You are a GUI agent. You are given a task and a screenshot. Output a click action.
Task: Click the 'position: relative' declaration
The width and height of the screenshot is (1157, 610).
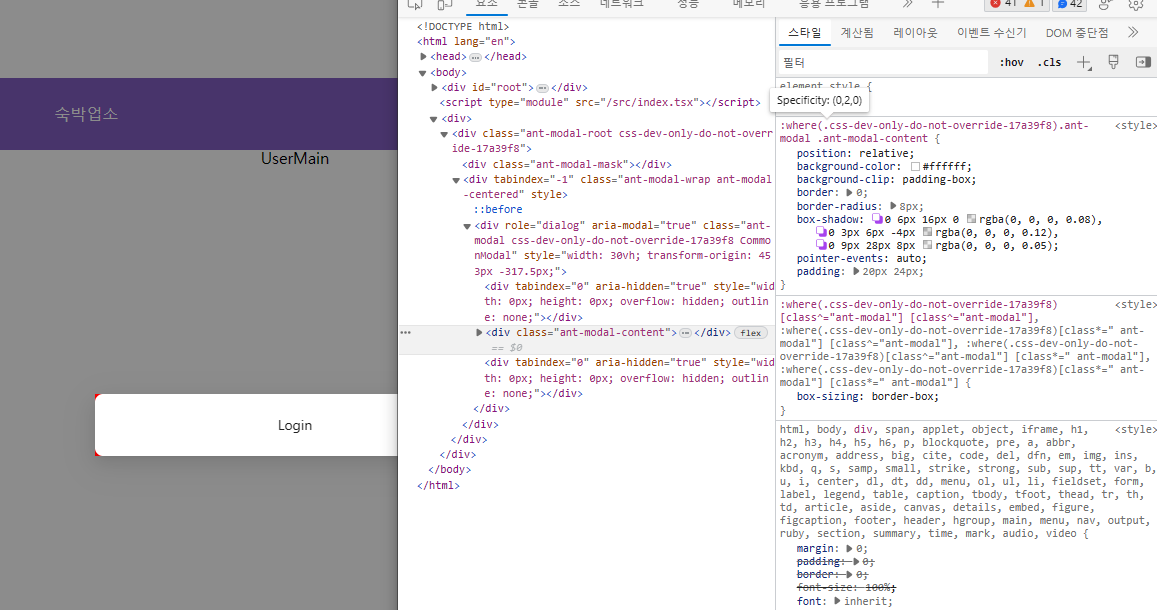point(855,153)
